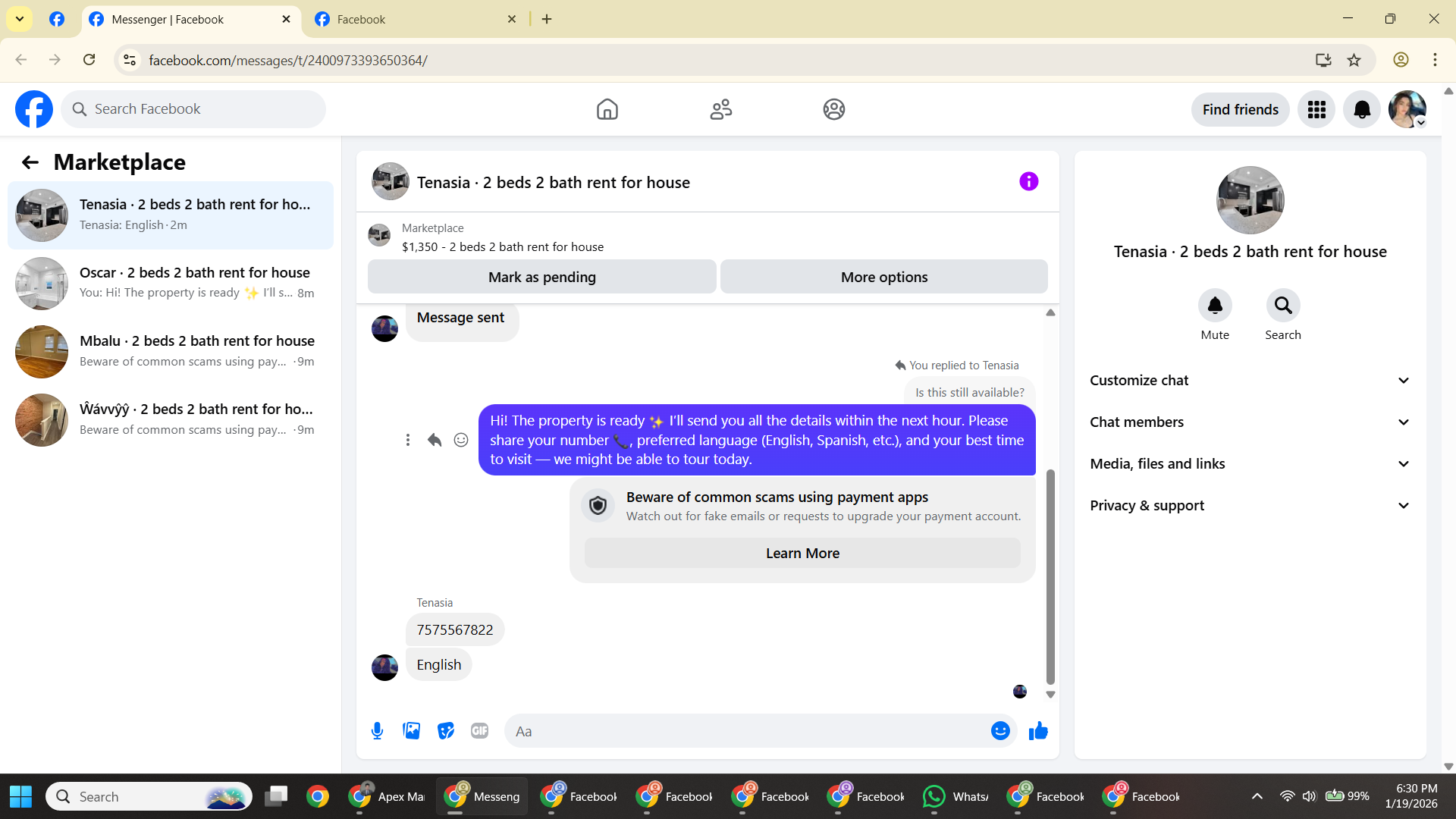Viewport: 1456px width, 819px height.
Task: Click the purple conversation info icon
Action: 1028,181
